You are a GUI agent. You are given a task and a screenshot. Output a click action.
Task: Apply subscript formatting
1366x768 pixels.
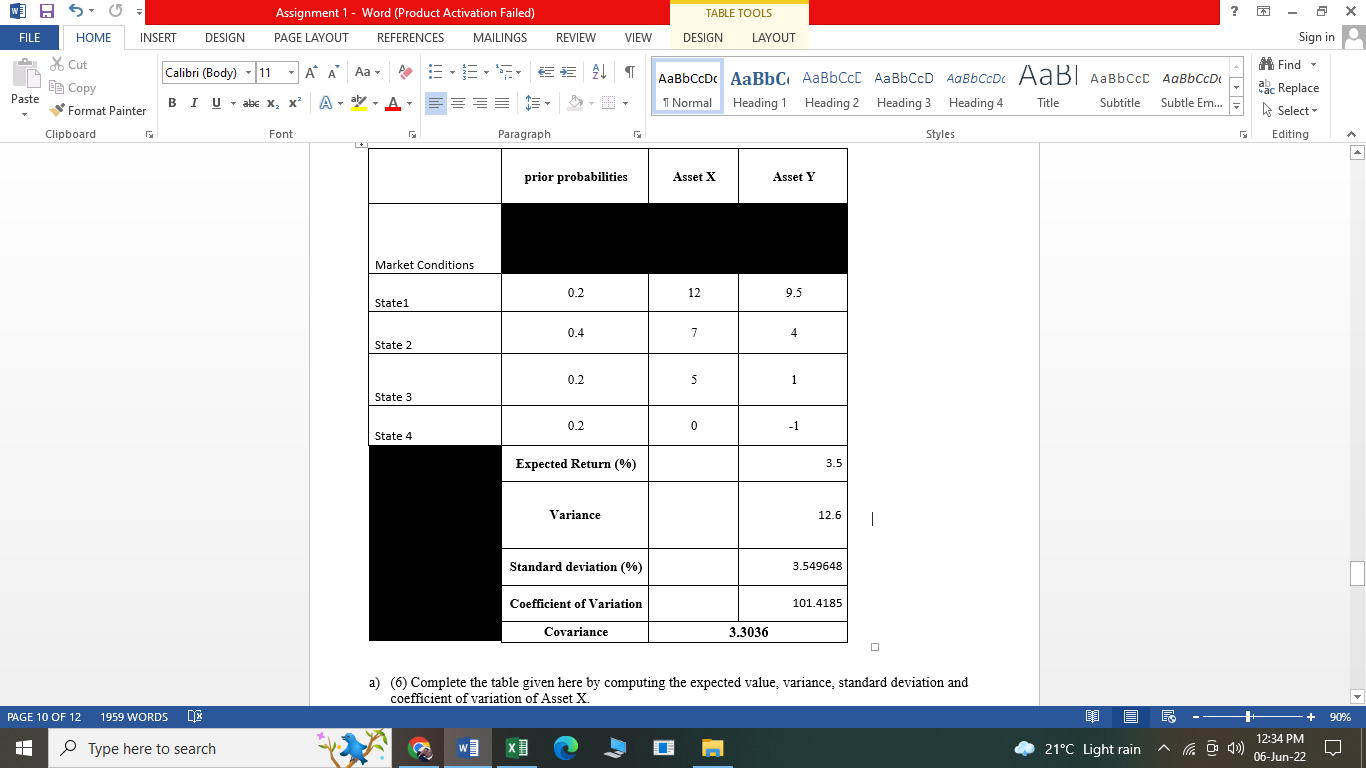point(274,102)
